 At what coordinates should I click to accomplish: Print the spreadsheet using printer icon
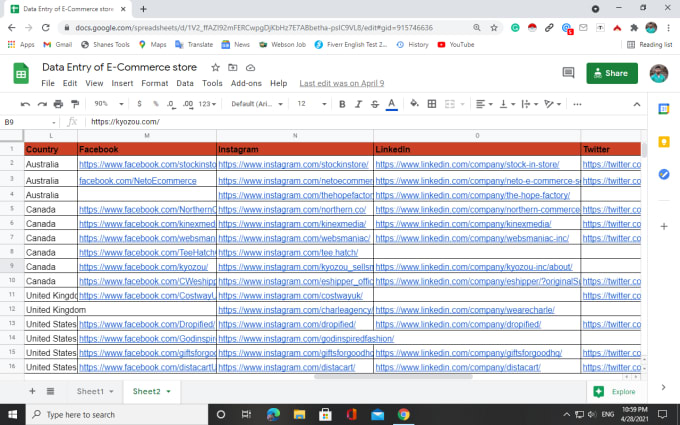tap(58, 104)
